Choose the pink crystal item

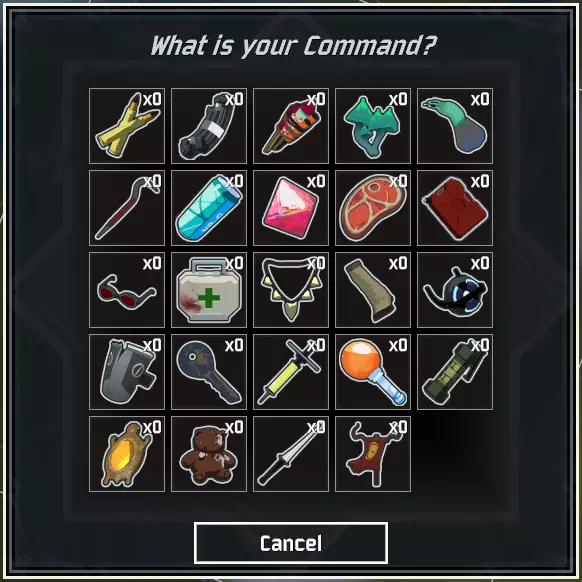[291, 208]
